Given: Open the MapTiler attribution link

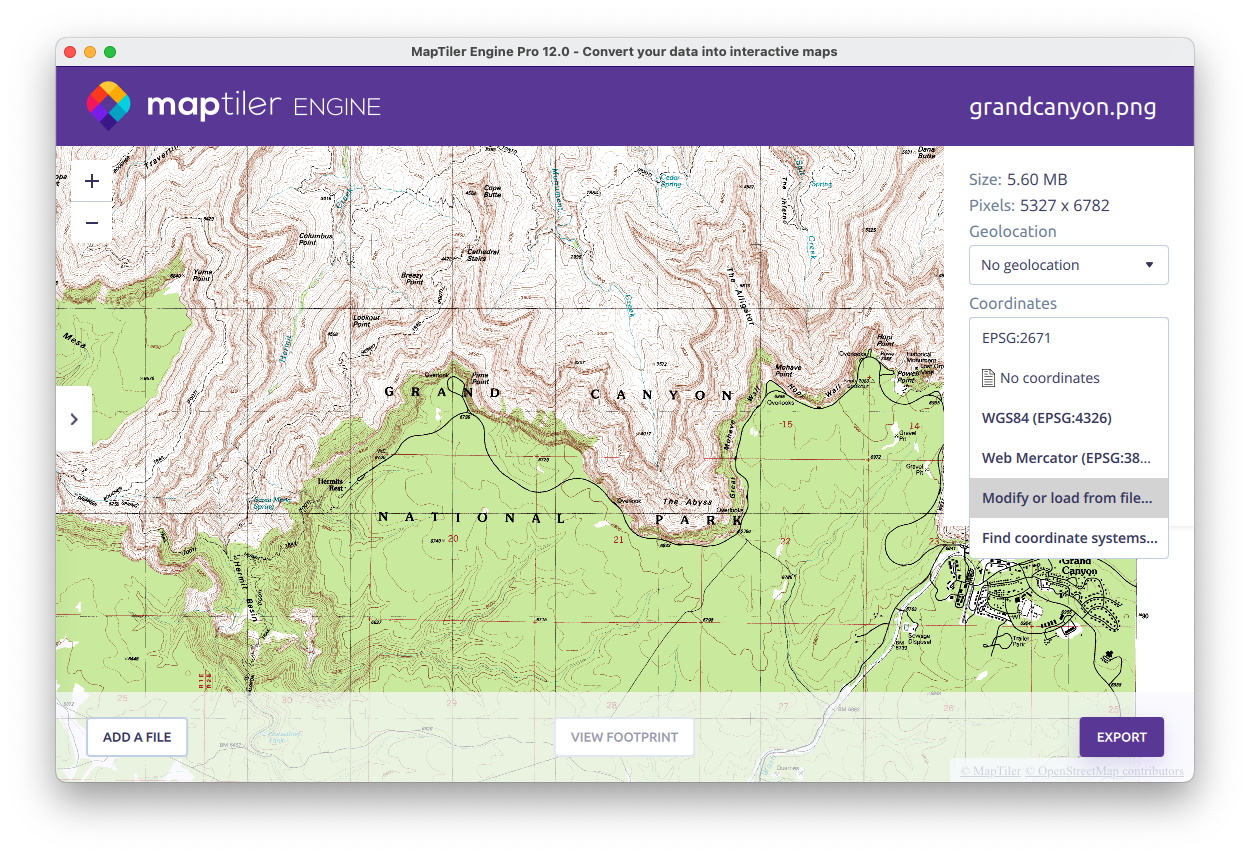Looking at the screenshot, I should pyautogui.click(x=990, y=771).
